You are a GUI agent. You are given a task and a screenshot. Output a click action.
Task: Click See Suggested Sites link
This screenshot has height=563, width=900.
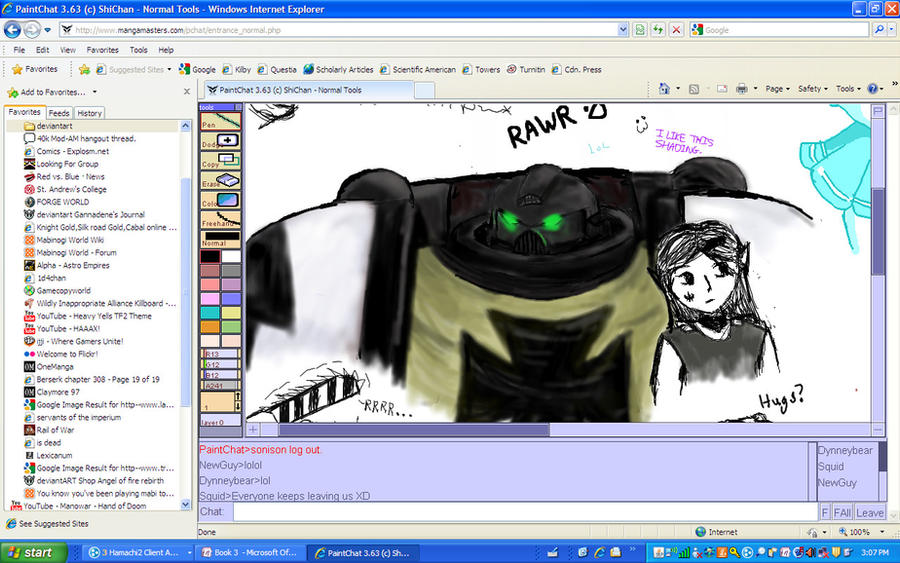pos(48,524)
